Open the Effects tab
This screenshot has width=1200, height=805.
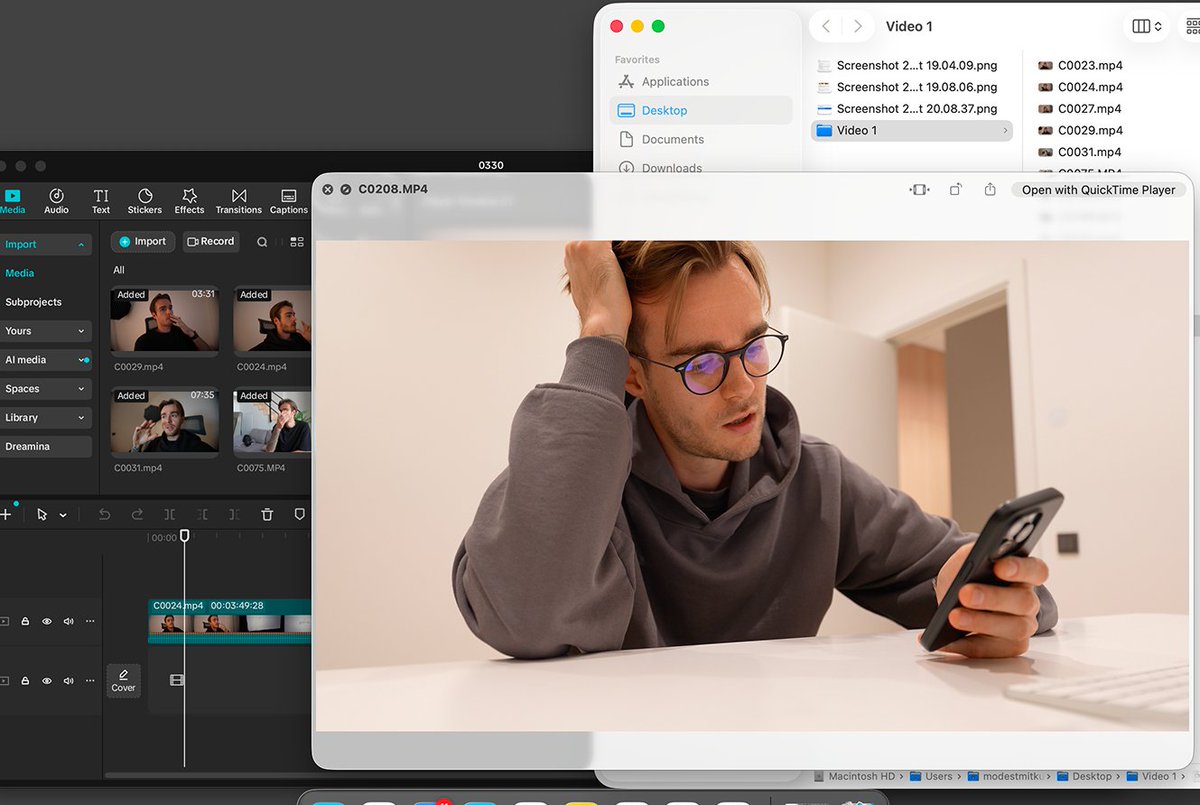189,201
